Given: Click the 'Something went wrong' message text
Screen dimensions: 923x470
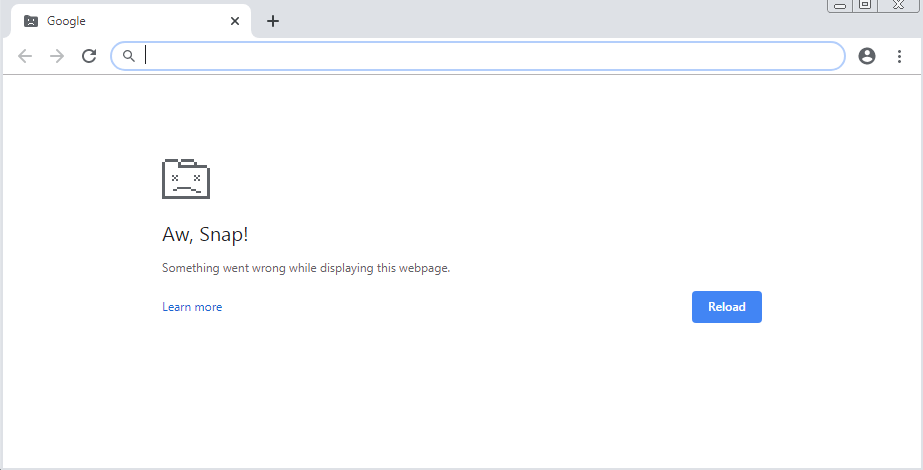Looking at the screenshot, I should point(306,268).
